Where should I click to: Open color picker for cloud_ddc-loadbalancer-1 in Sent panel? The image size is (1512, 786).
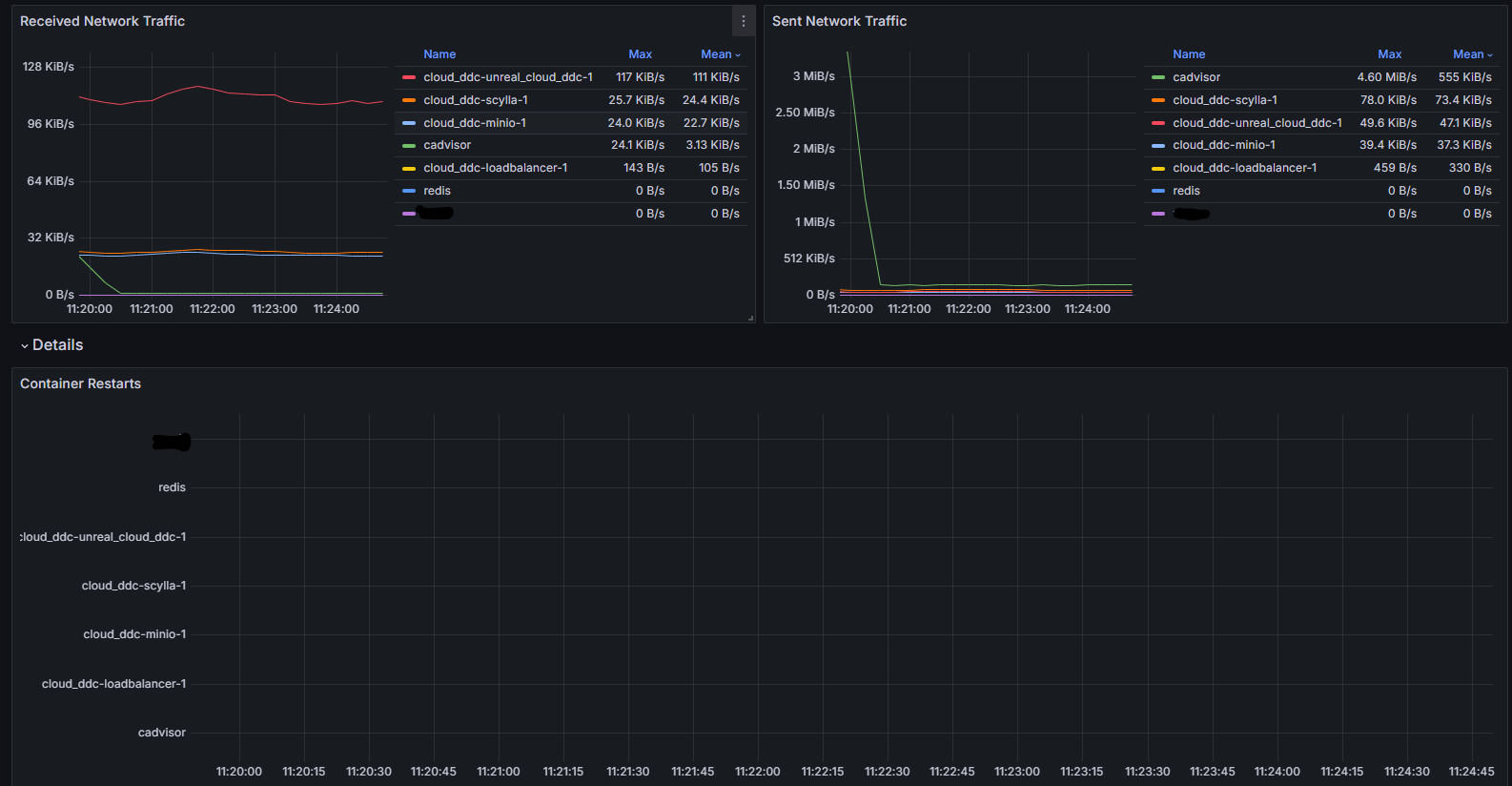1158,168
